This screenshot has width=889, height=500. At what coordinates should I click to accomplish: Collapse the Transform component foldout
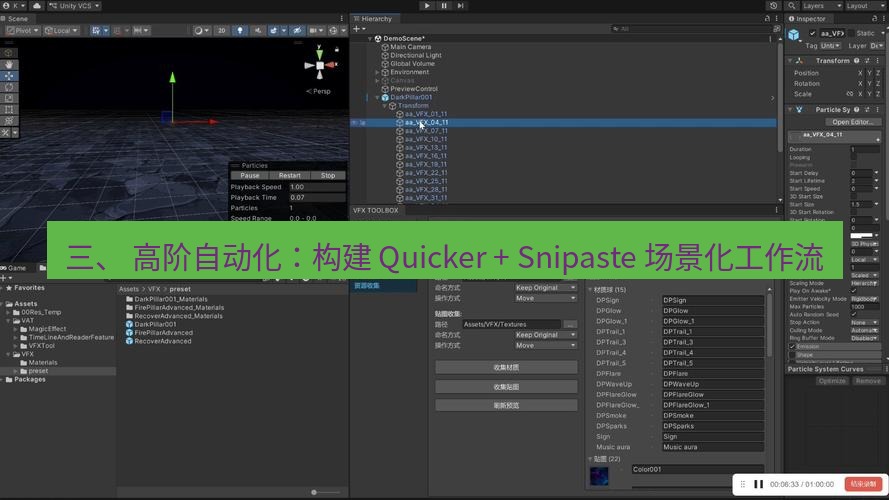pos(790,61)
